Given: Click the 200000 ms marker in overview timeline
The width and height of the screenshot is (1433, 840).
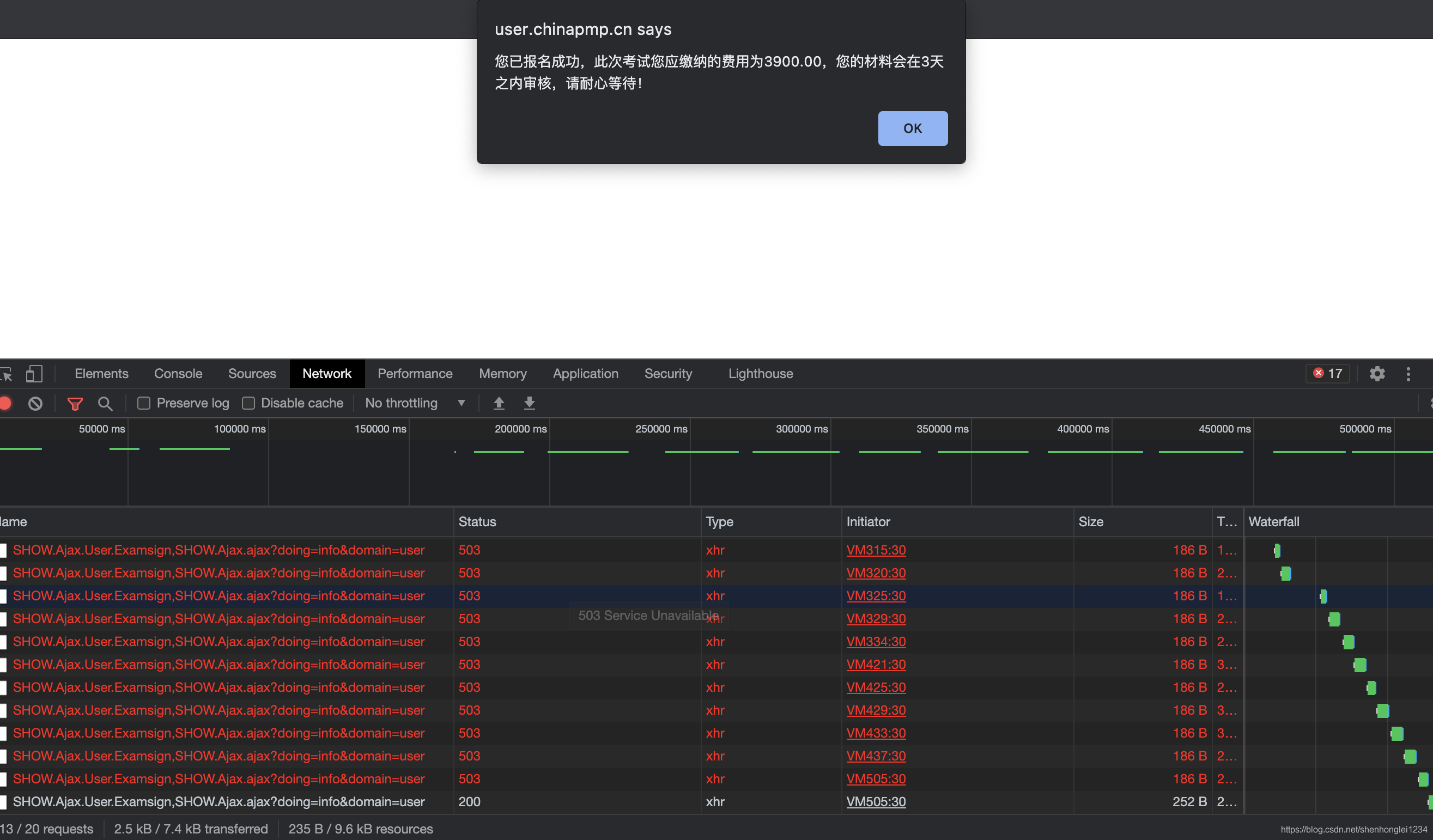Looking at the screenshot, I should pyautogui.click(x=520, y=429).
